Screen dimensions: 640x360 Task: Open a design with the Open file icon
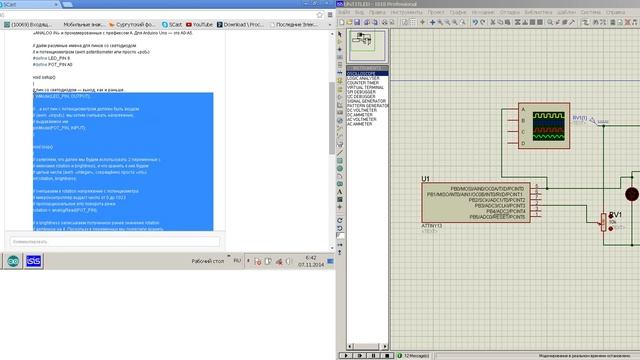click(x=349, y=22)
